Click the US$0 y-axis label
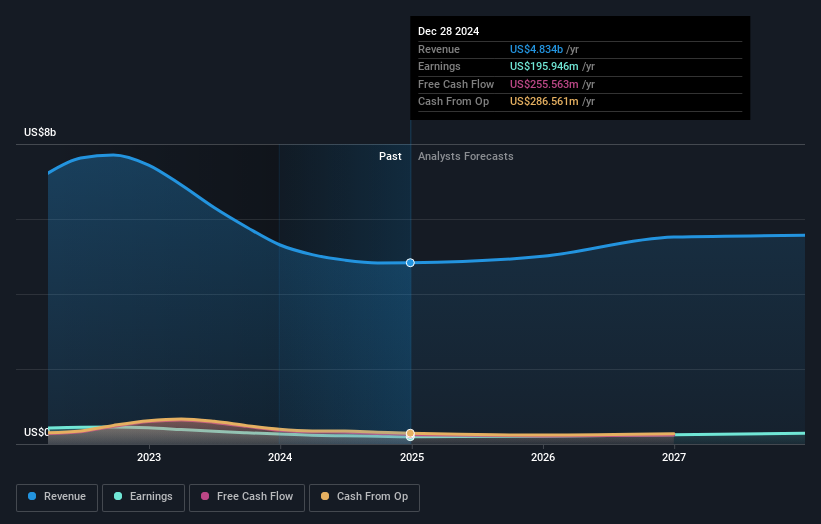 37,432
